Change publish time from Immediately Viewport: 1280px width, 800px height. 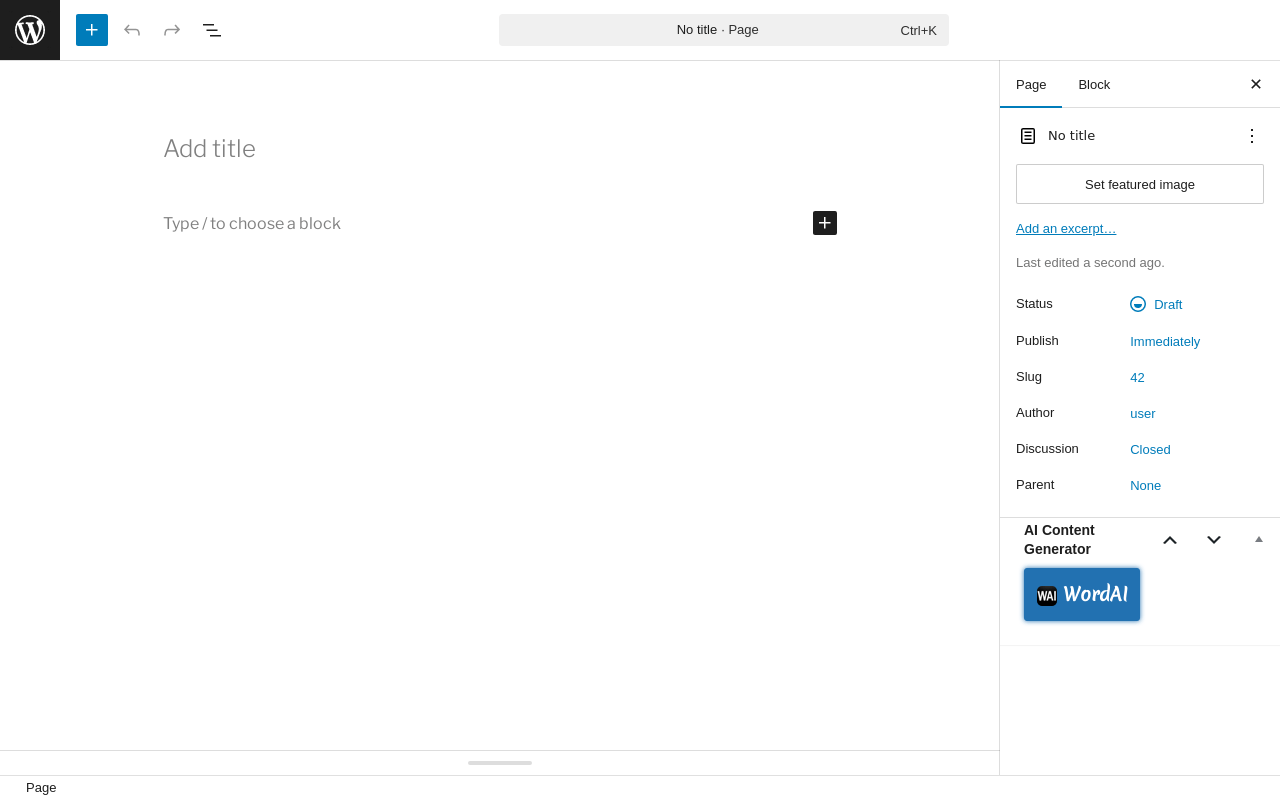click(x=1165, y=341)
